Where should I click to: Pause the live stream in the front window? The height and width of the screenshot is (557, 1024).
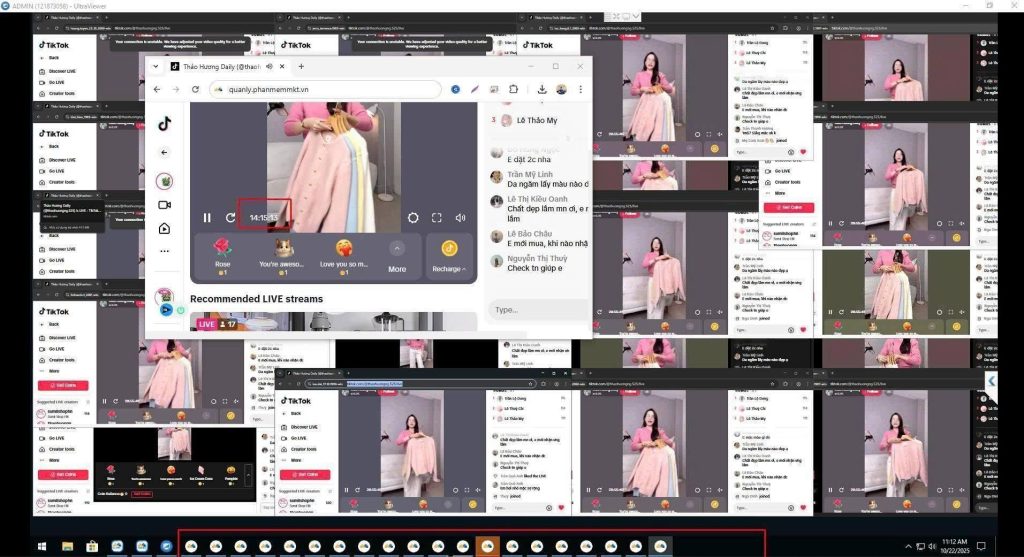click(x=207, y=218)
